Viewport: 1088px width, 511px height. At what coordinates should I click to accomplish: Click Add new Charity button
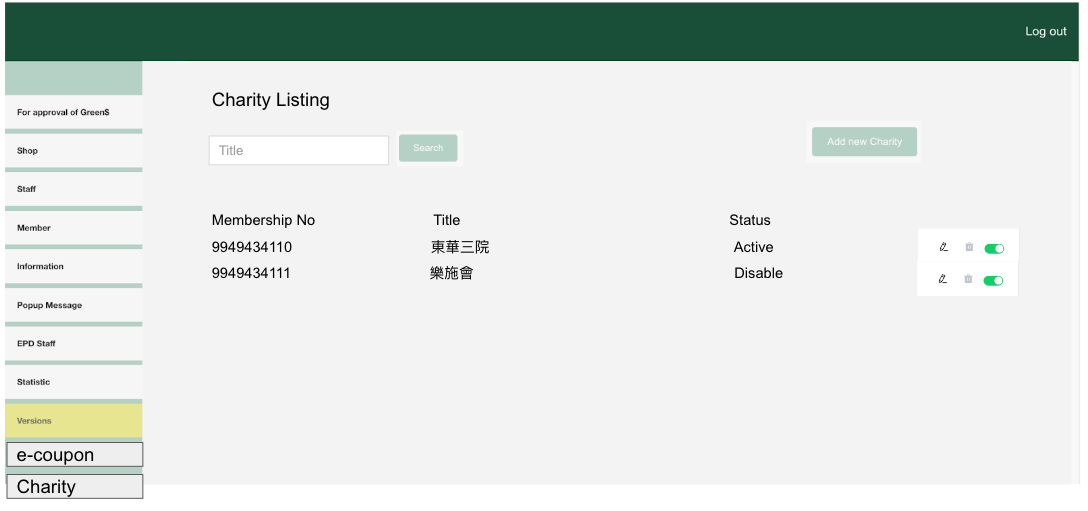pos(864,142)
